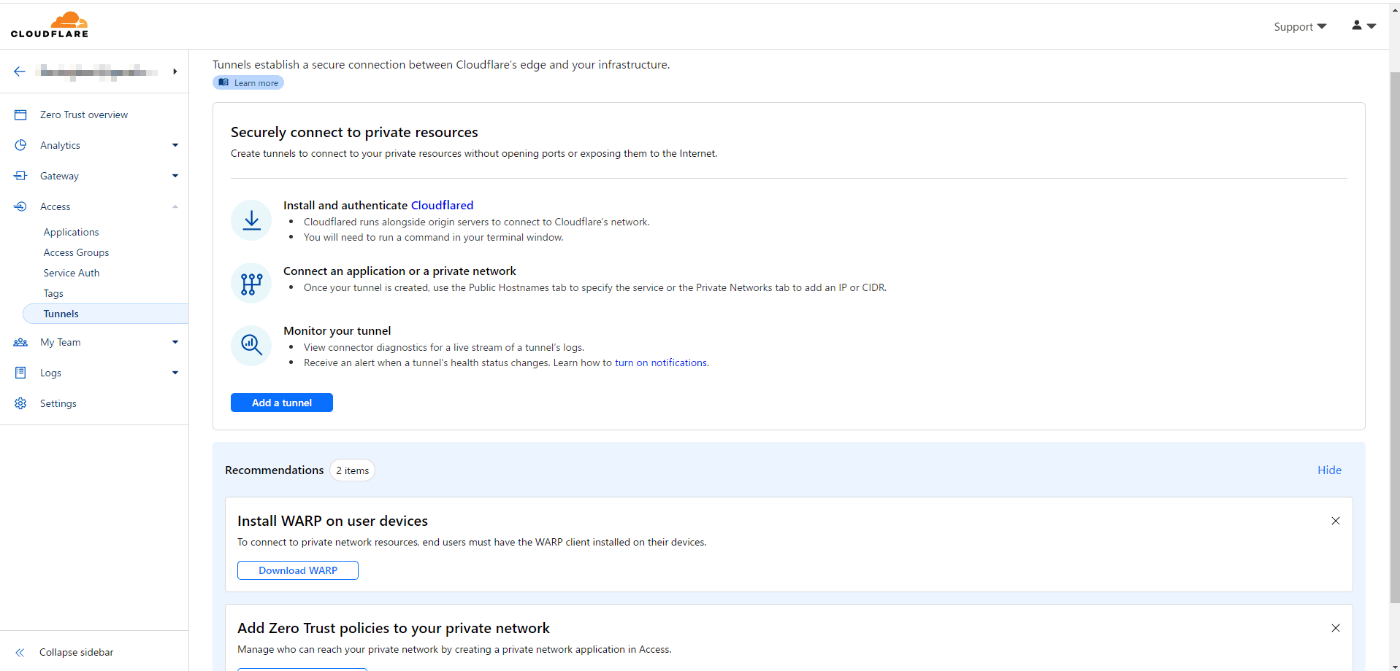Click the Recommendations label
The height and width of the screenshot is (671, 1400).
click(x=274, y=470)
